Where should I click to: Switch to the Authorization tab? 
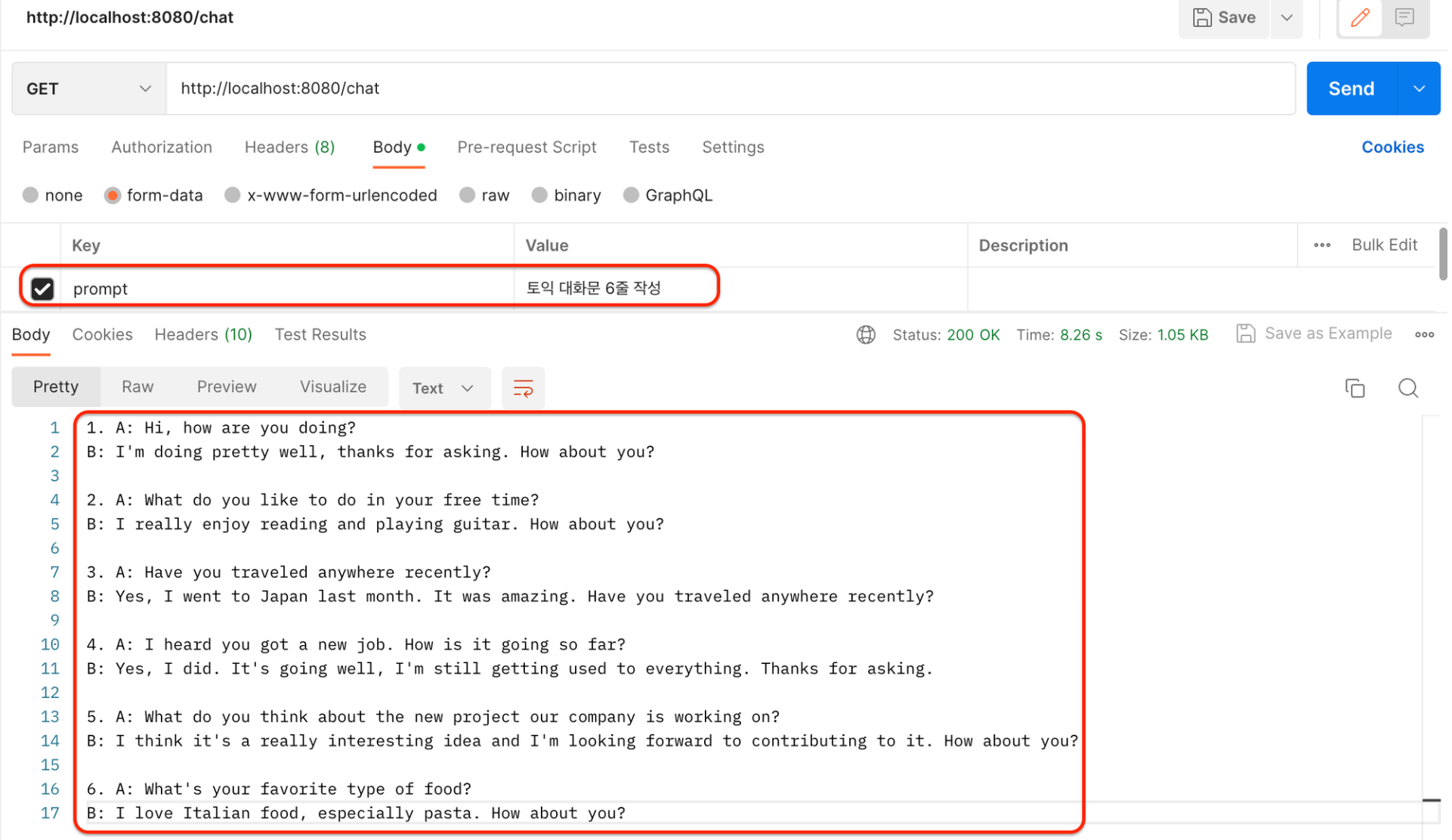pos(162,147)
